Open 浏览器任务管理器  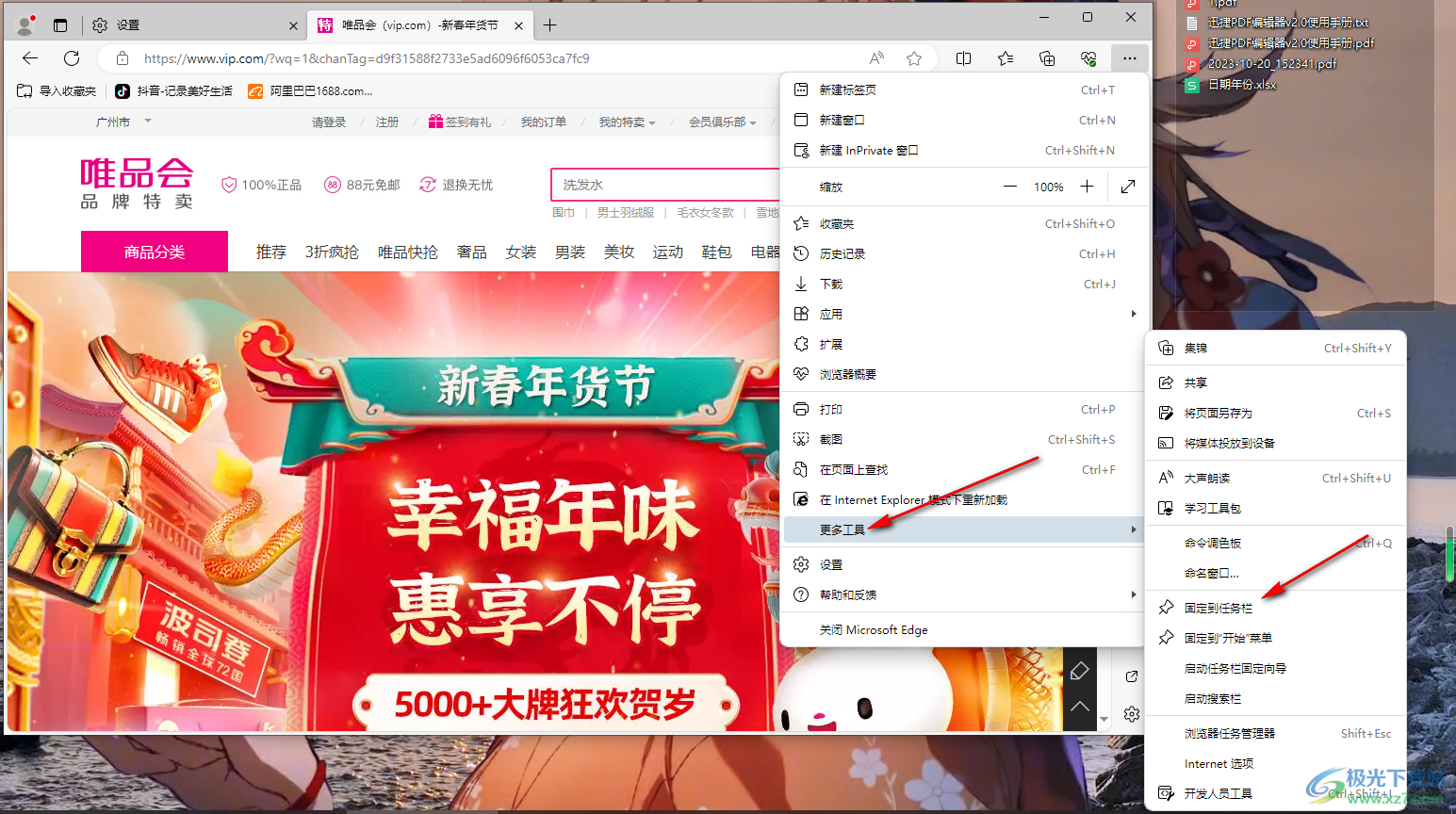click(x=1275, y=733)
